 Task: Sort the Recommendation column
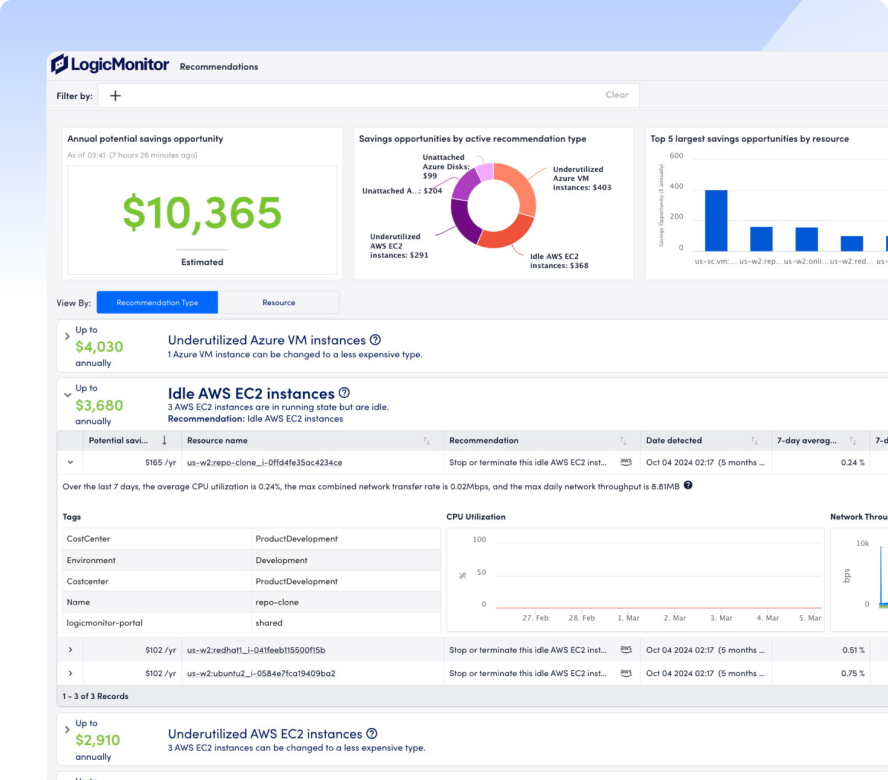[623, 441]
